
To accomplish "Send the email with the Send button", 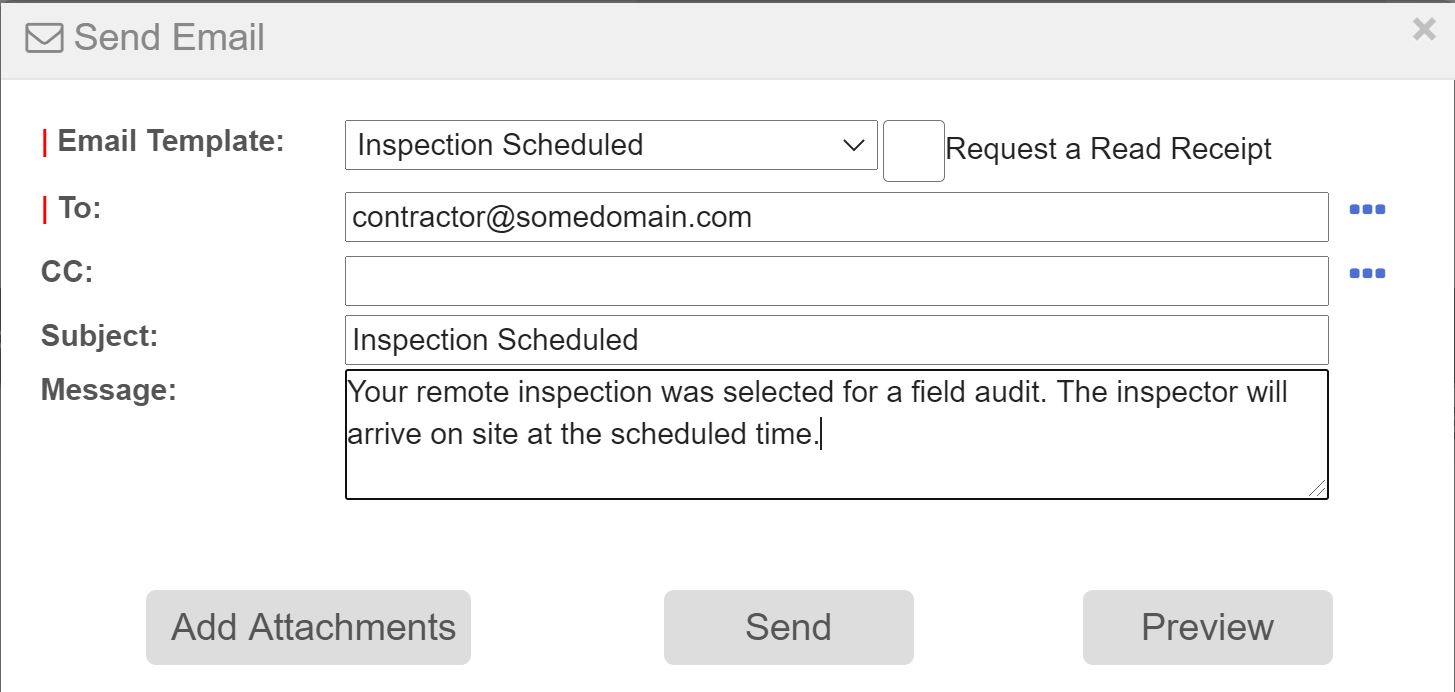I will coord(788,627).
